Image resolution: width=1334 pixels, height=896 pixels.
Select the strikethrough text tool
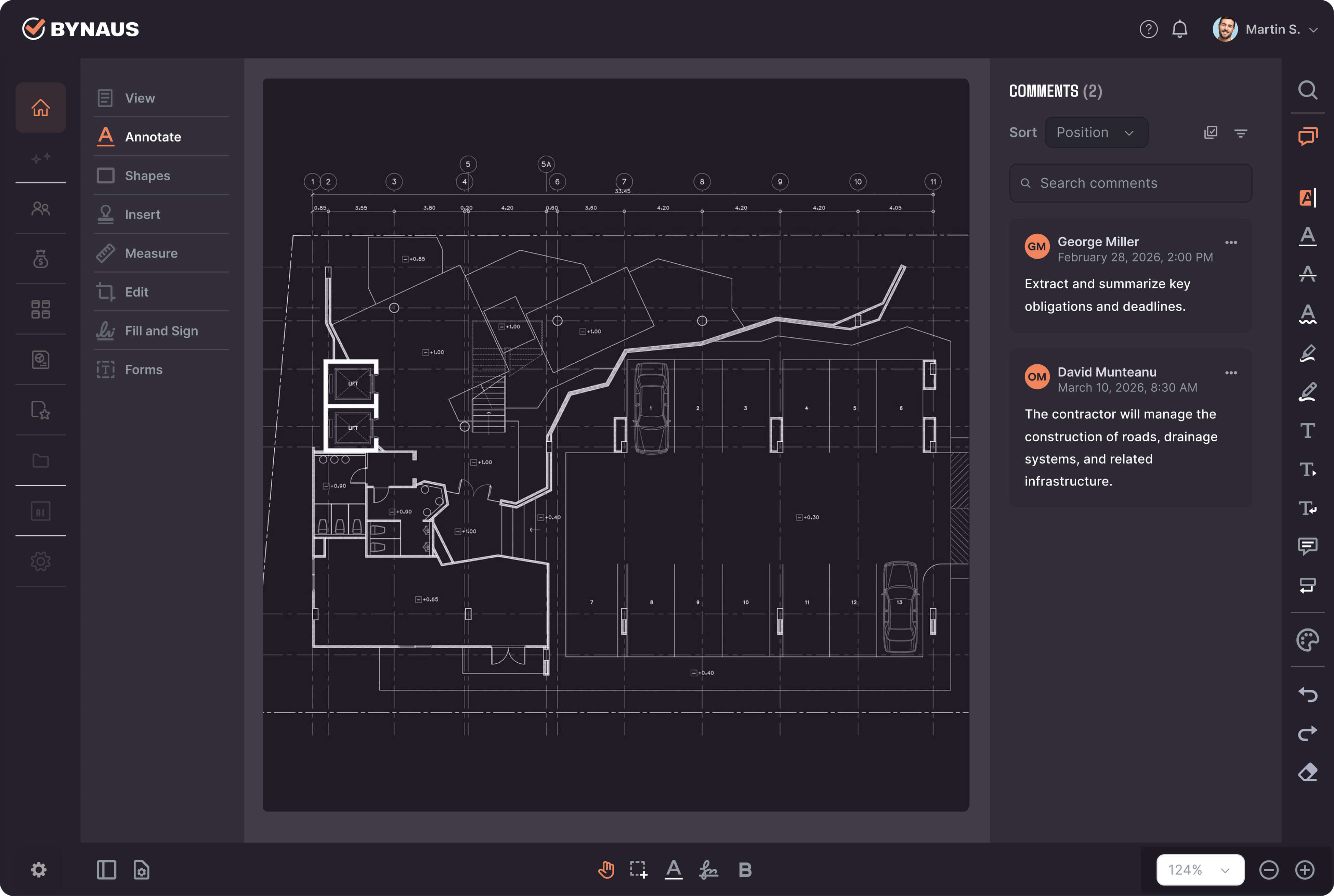(x=1307, y=274)
